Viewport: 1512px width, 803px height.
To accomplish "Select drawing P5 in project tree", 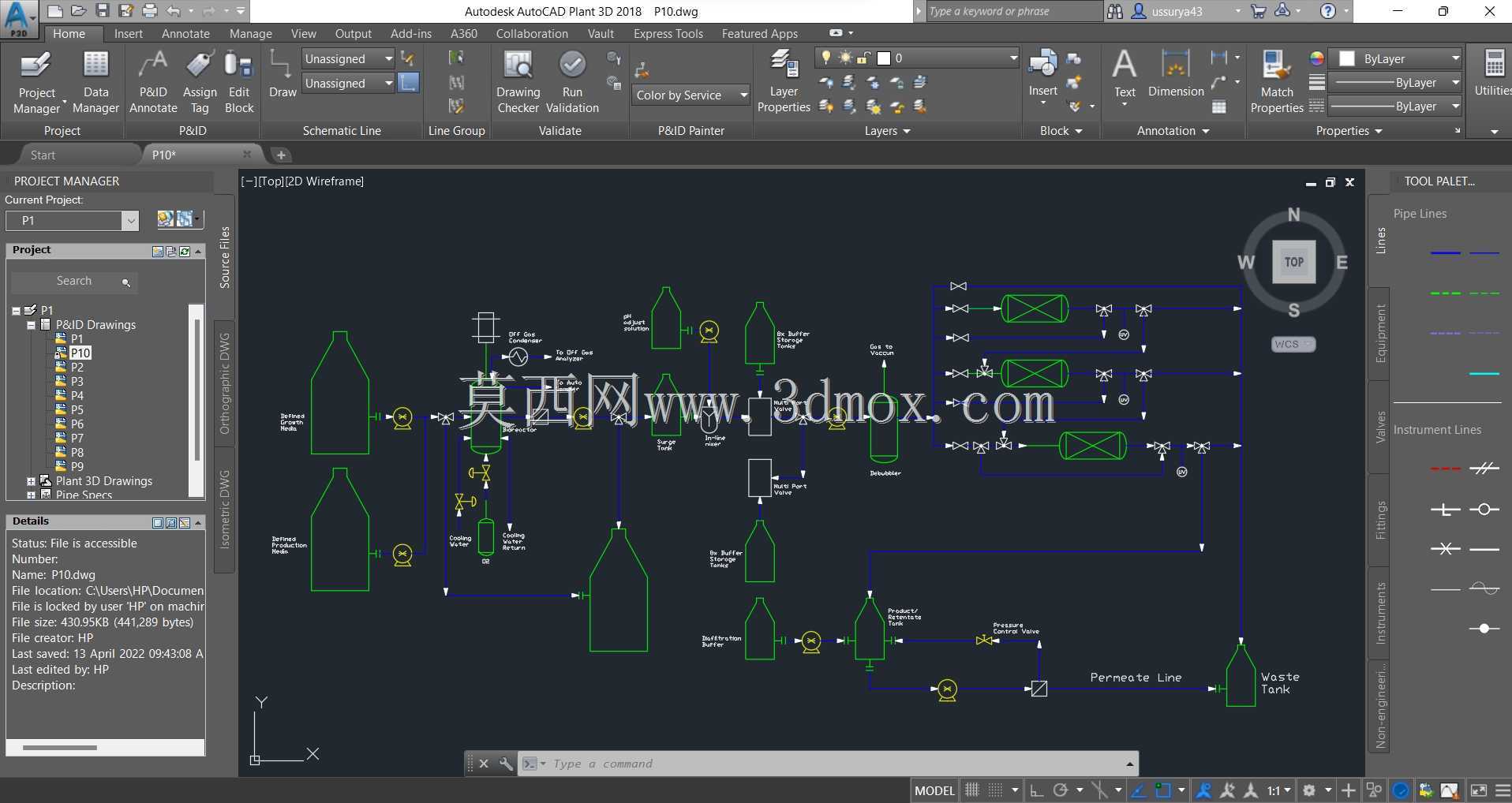I will 76,410.
